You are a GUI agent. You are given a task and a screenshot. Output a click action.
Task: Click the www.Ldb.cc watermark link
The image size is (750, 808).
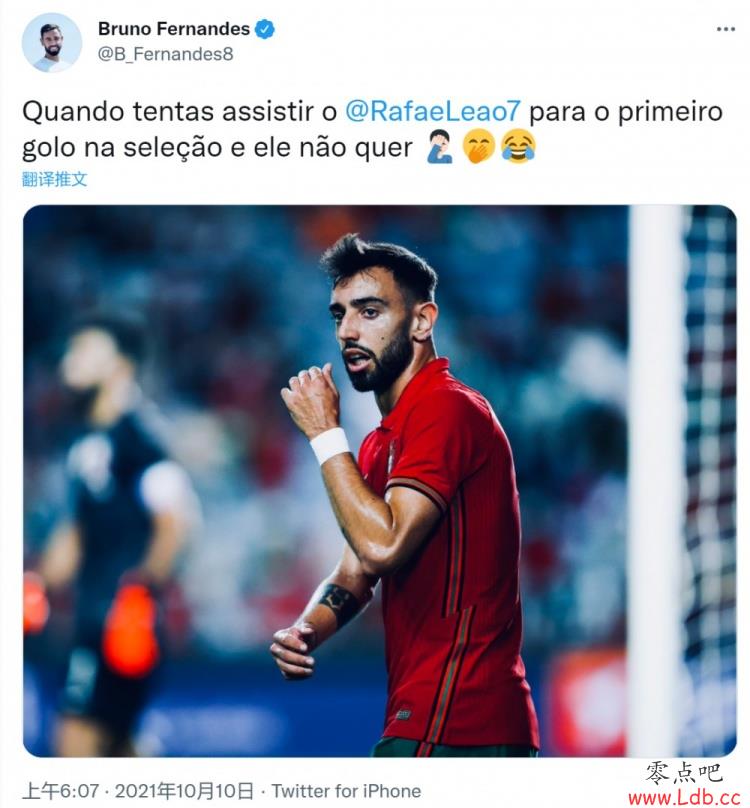pyautogui.click(x=684, y=798)
